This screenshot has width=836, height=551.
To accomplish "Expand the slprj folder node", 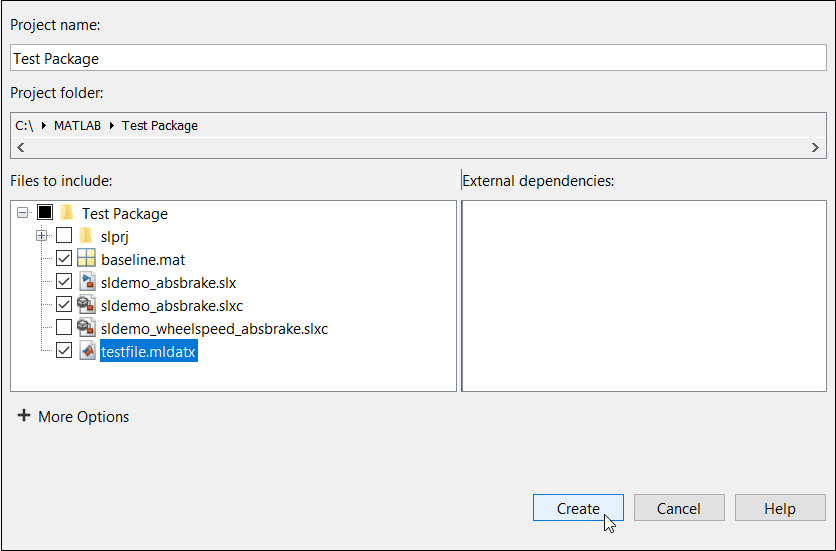I will point(42,236).
